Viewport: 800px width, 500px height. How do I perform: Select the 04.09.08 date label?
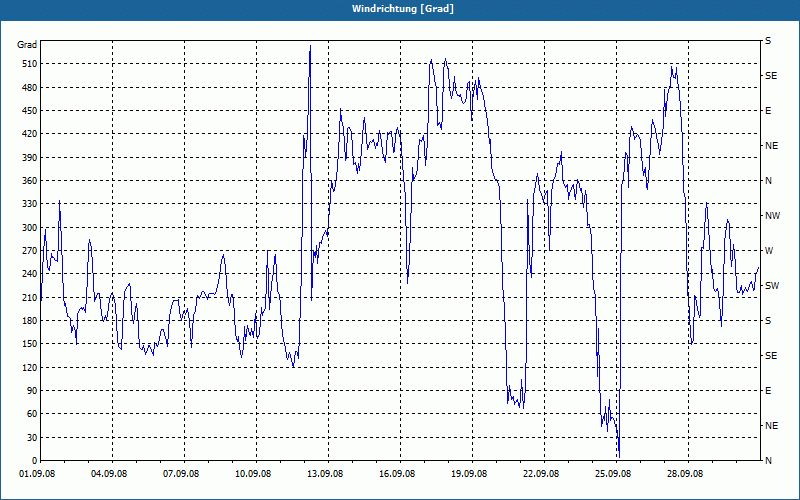click(109, 474)
